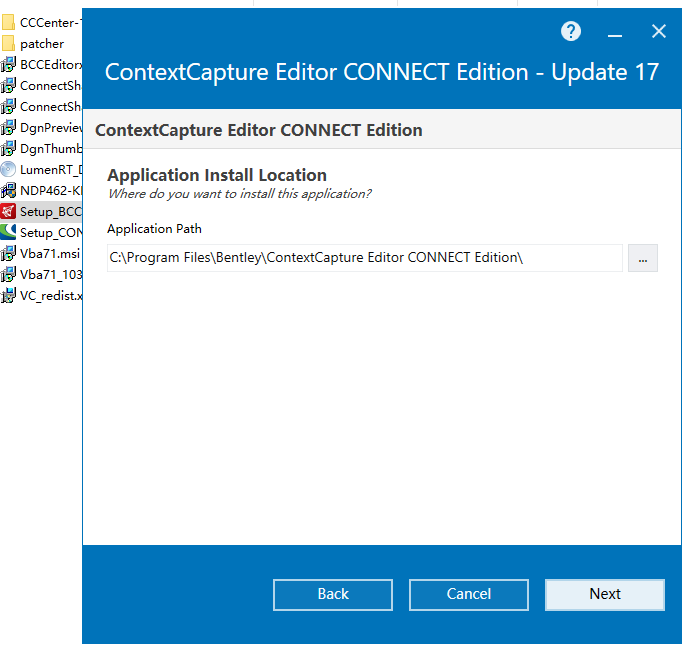Click the file name 'Vba71.msi'
The height and width of the screenshot is (649, 683).
point(50,254)
